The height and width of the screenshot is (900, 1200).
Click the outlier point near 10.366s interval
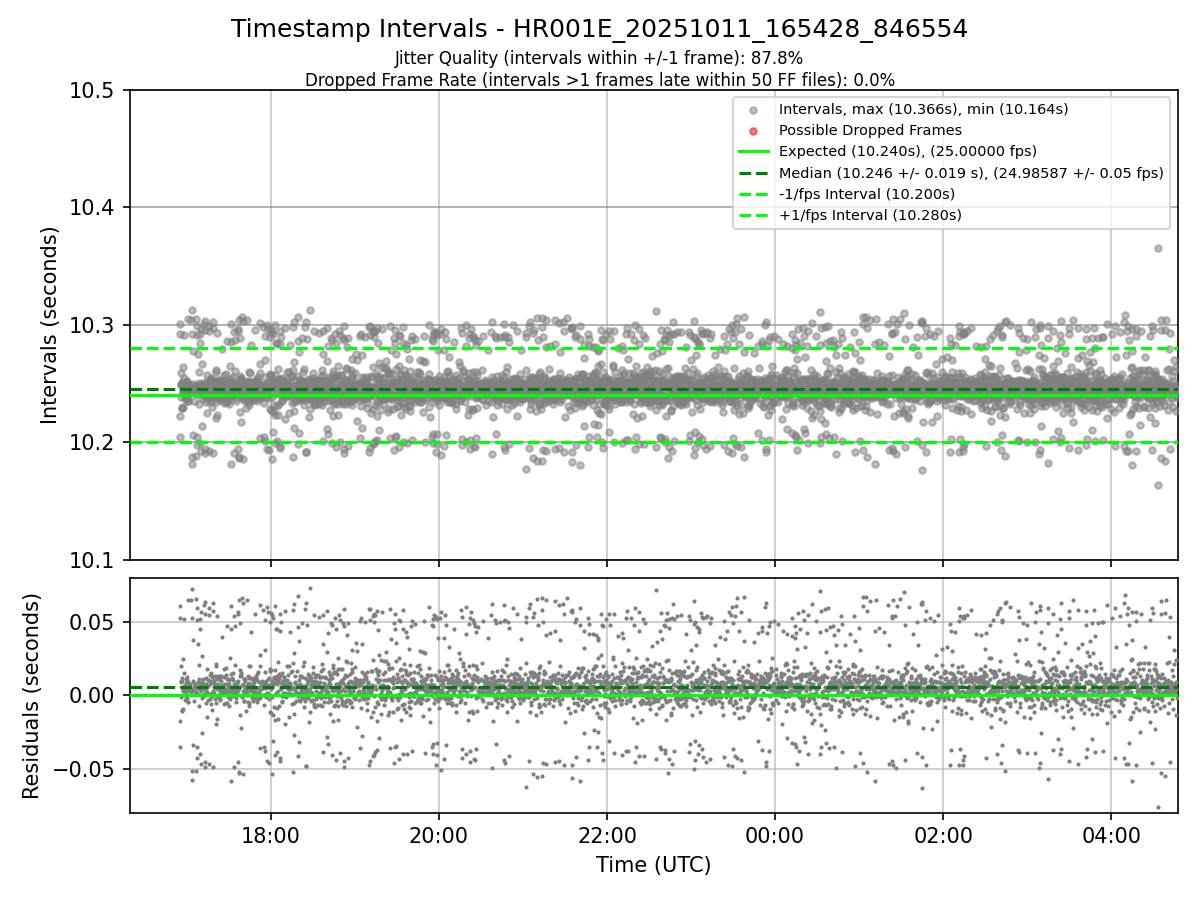click(x=1158, y=248)
